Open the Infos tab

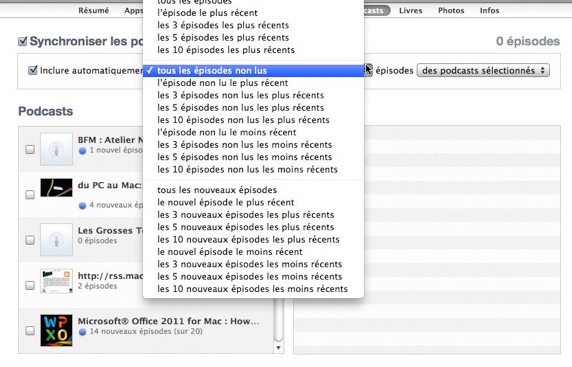[x=489, y=10]
